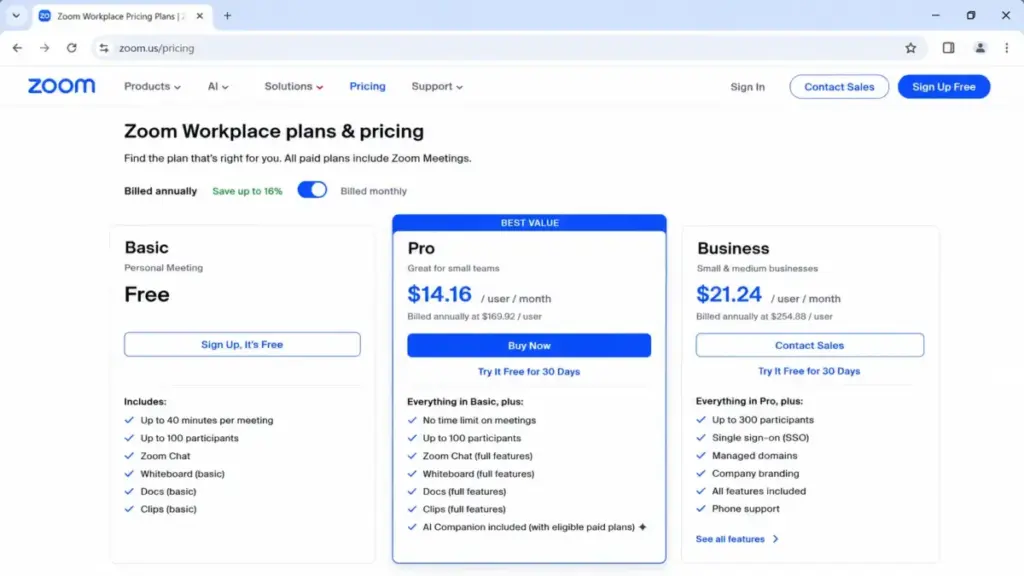Click AI Companion included feature text
The image size is (1024, 576).
[x=528, y=527]
